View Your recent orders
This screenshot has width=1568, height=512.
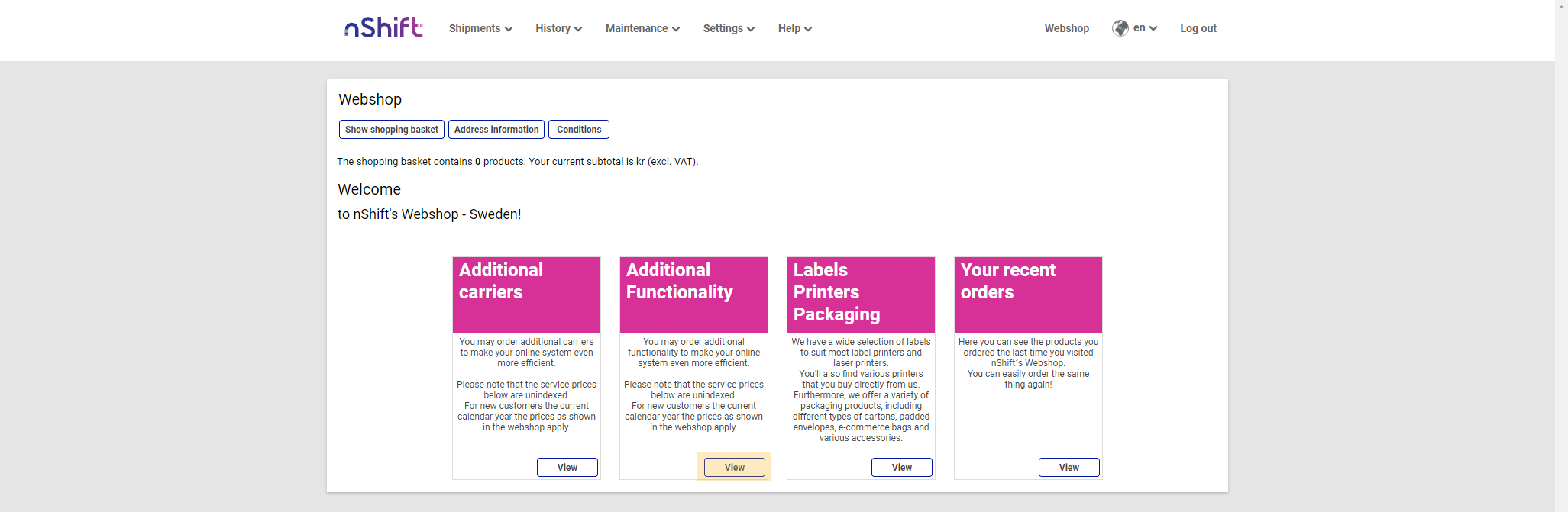(x=1069, y=468)
